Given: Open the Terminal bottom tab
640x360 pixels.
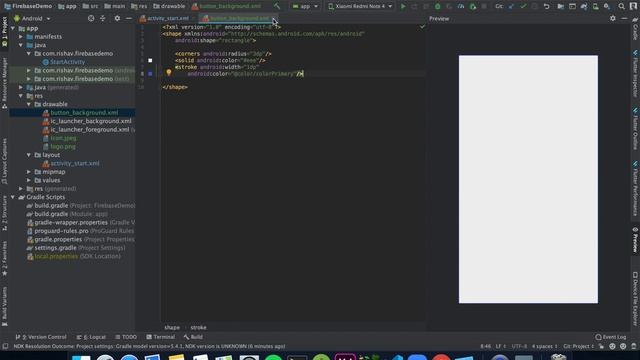Looking at the screenshot, I should click(x=160, y=337).
